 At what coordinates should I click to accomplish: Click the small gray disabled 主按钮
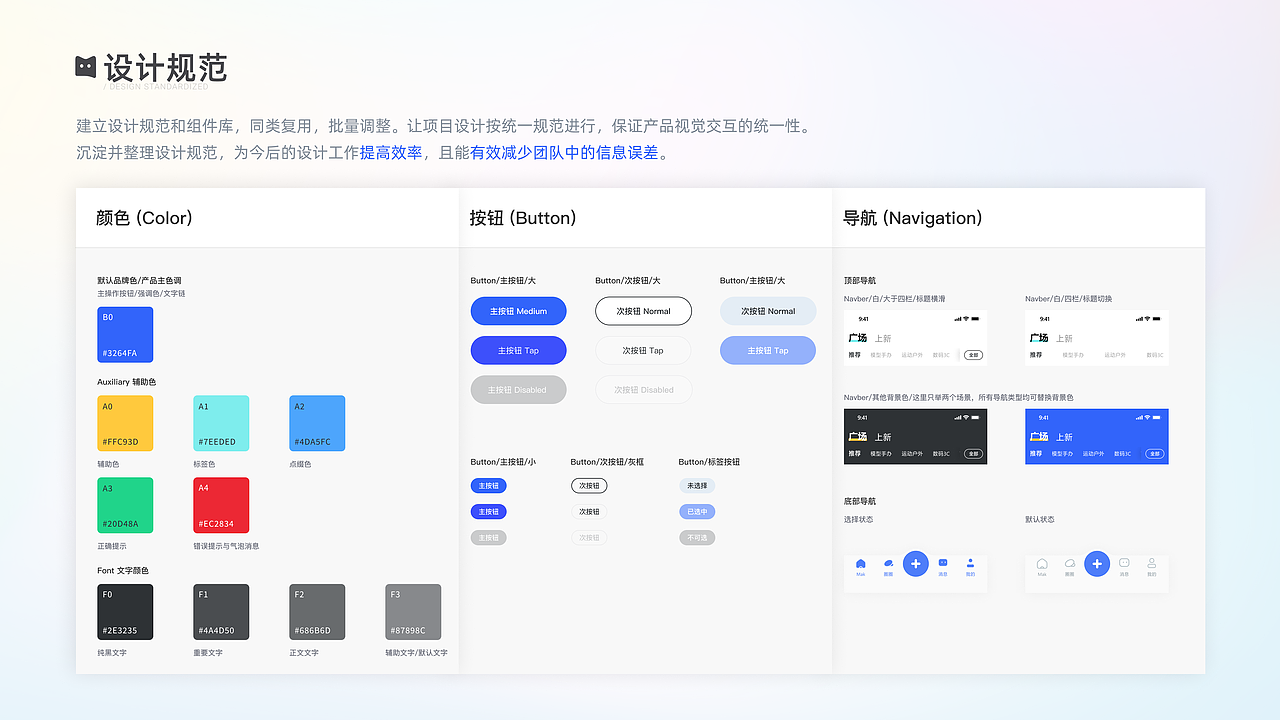488,537
